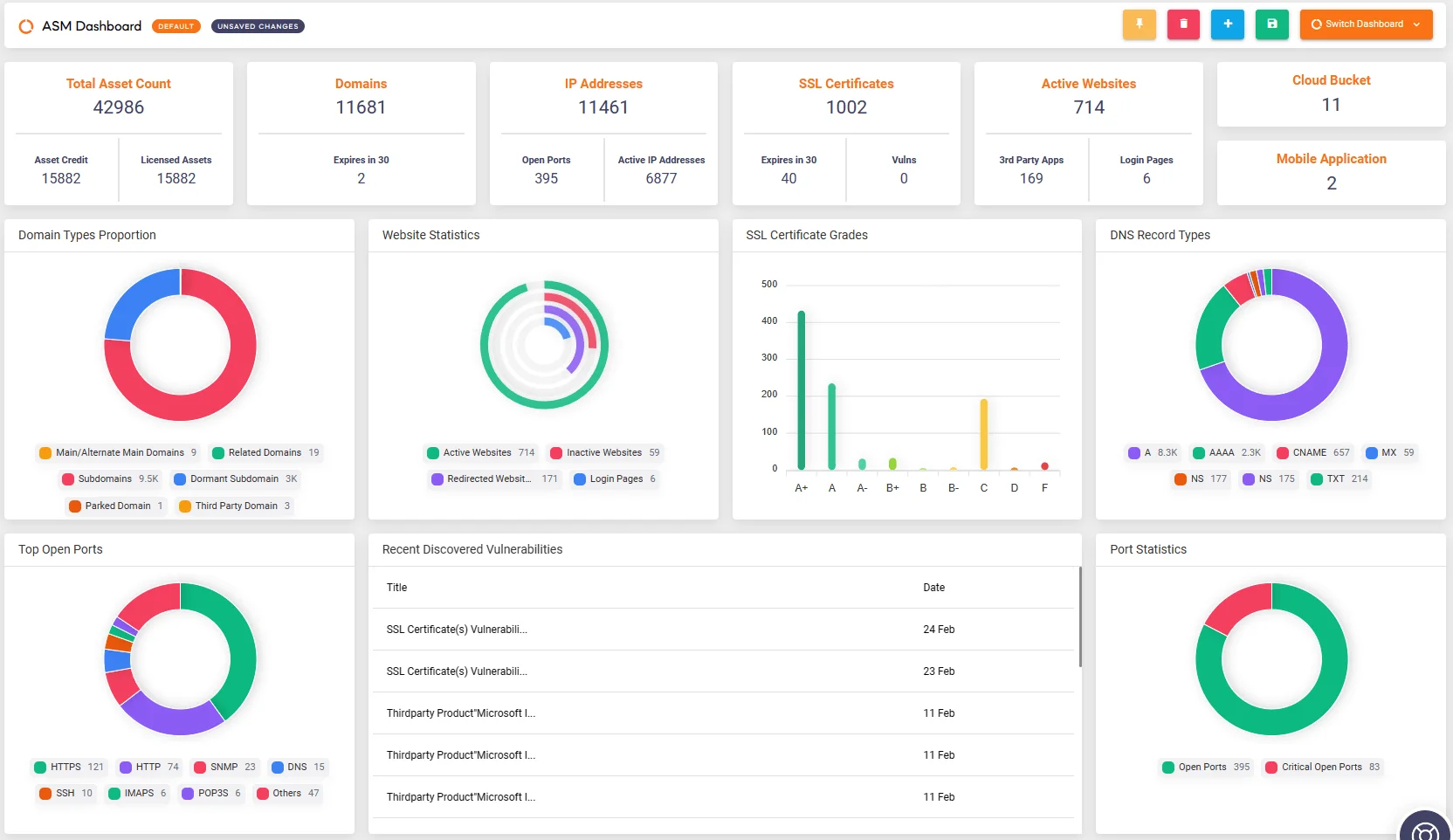1453x840 pixels.
Task: Toggle SNMP legend in Top Open Ports
Action: [224, 767]
